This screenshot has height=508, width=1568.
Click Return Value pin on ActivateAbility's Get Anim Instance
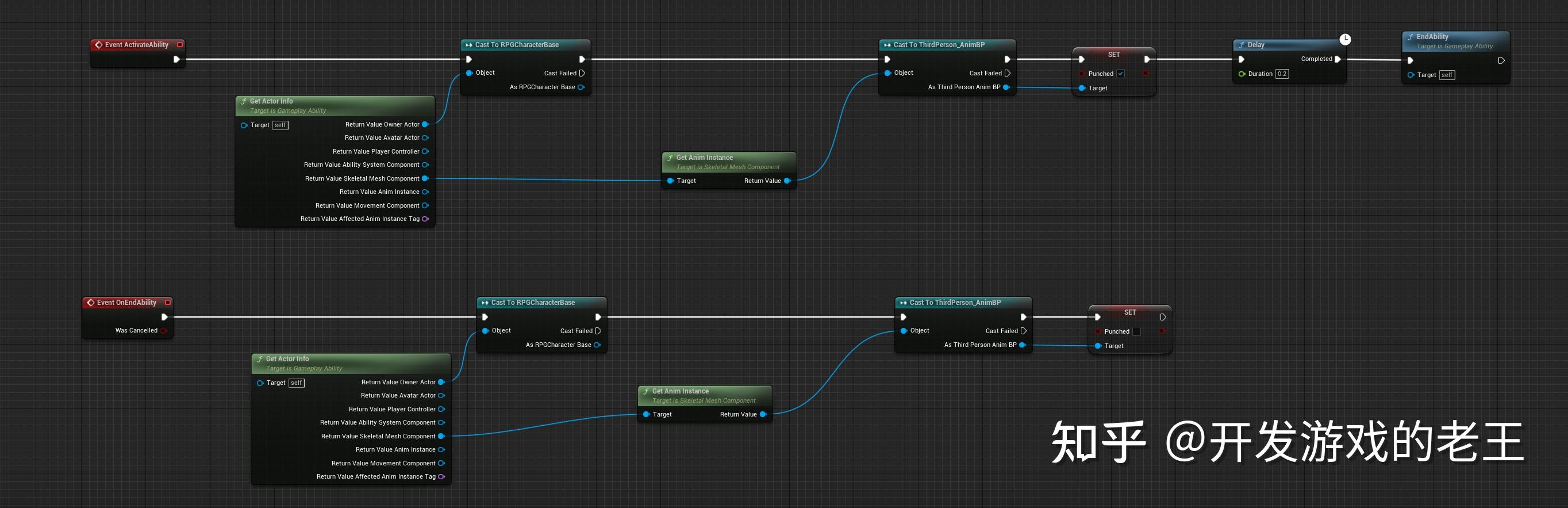(x=786, y=181)
